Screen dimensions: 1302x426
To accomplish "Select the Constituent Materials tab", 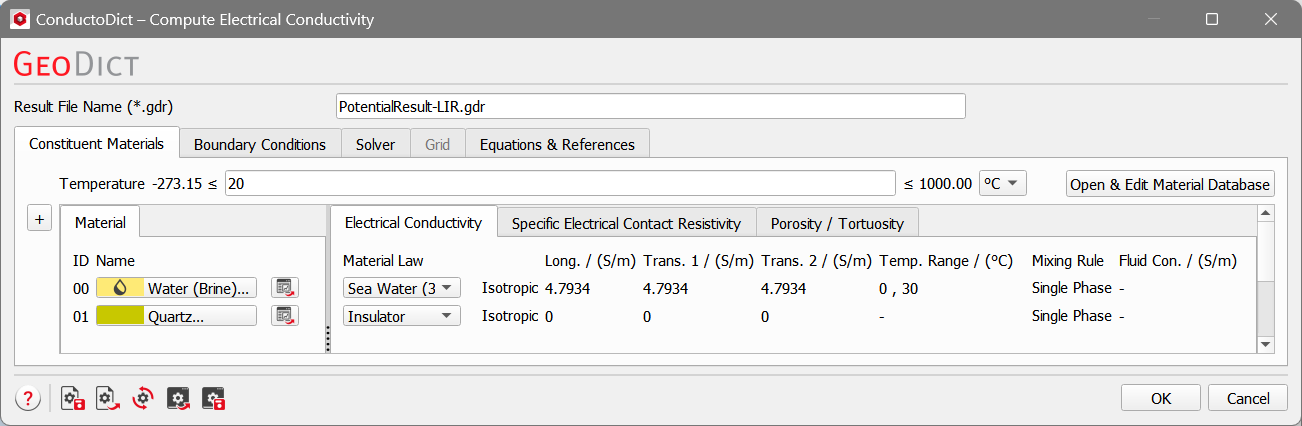I will coord(96,143).
